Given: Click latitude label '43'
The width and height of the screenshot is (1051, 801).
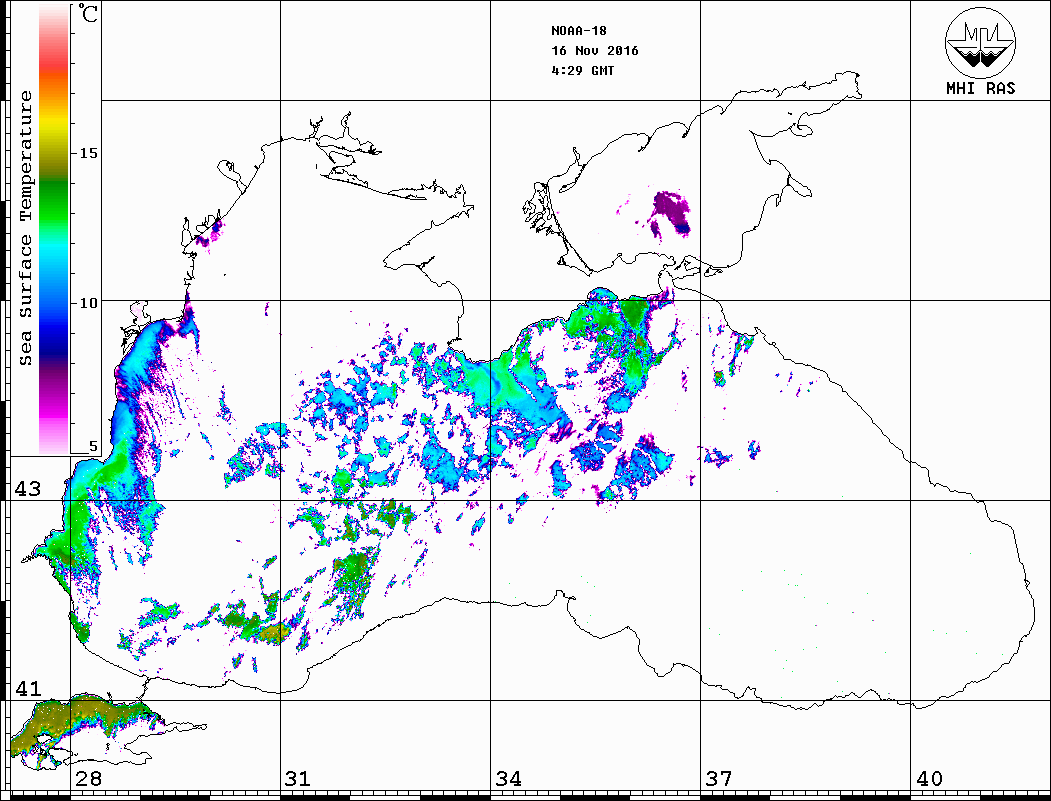Looking at the screenshot, I should pos(27,489).
